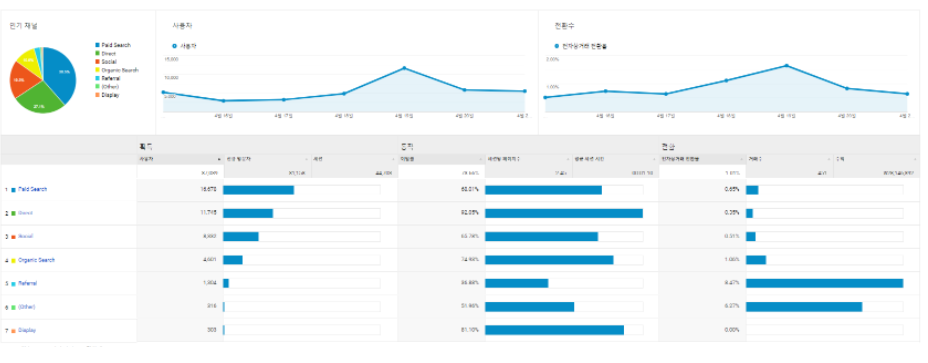Open the (Other) channel row link
Screen dimensions: 928x363
pos(27,307)
